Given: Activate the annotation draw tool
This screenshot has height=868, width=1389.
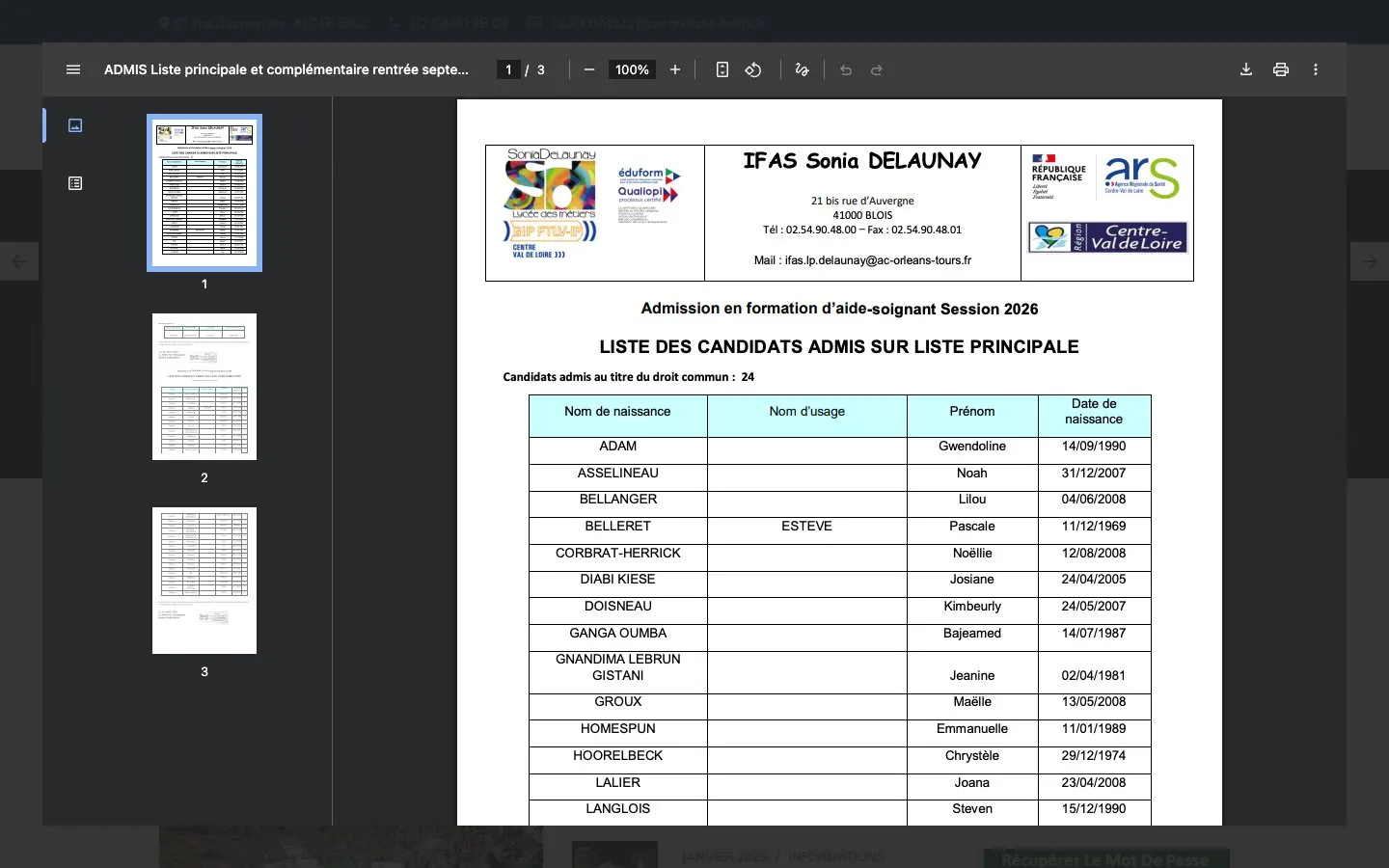Looking at the screenshot, I should (x=802, y=69).
